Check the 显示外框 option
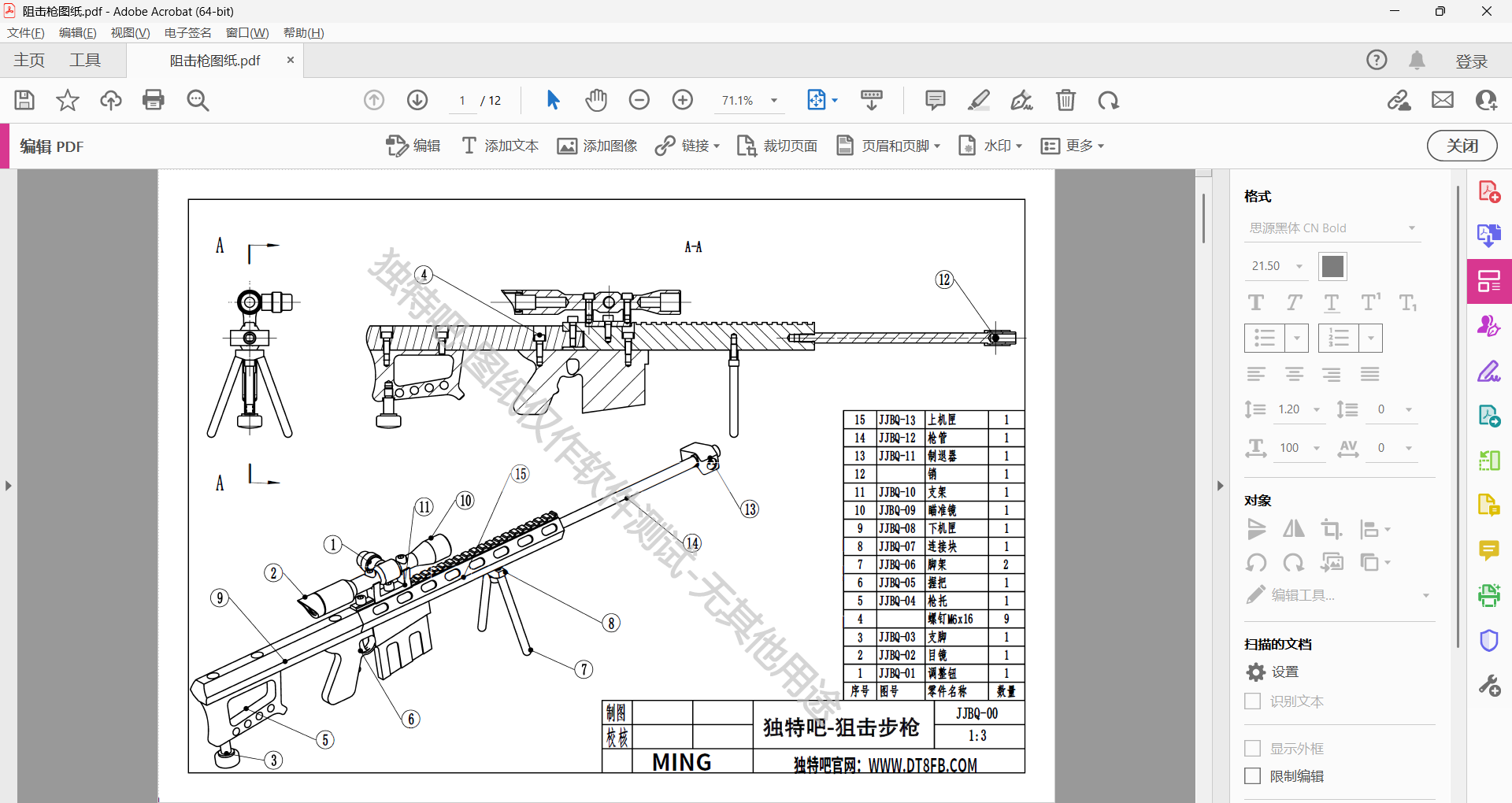The image size is (1512, 803). click(x=1253, y=748)
